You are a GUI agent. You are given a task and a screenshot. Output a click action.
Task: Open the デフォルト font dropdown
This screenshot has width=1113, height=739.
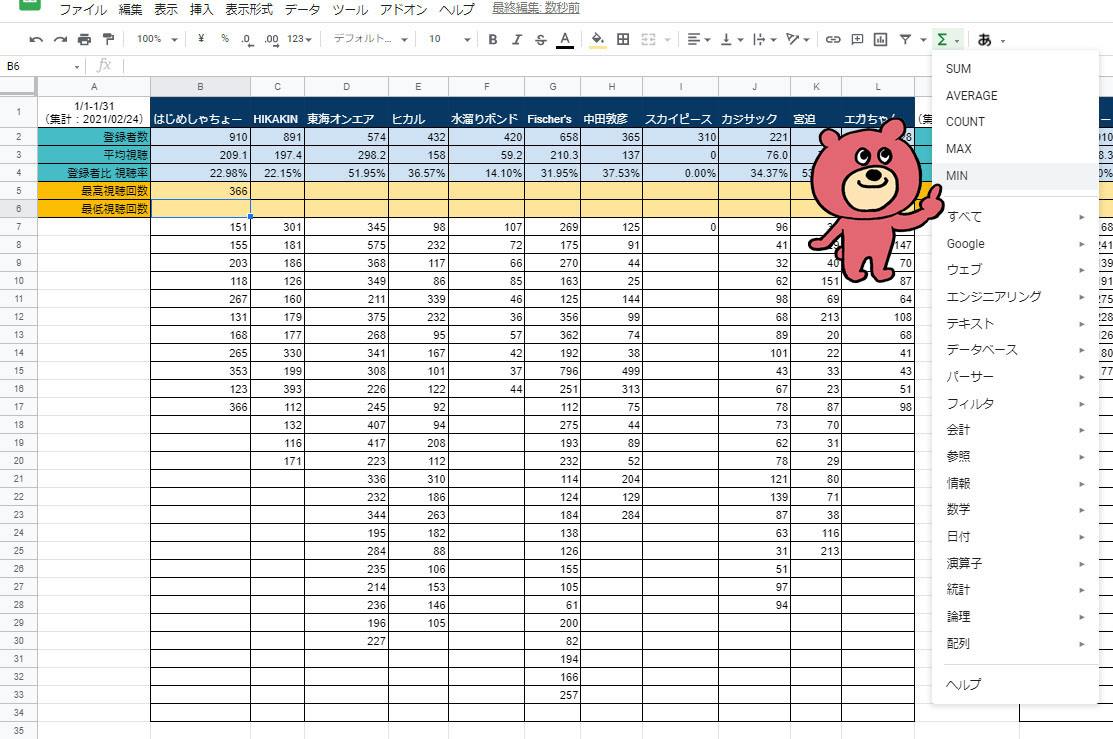tap(370, 39)
